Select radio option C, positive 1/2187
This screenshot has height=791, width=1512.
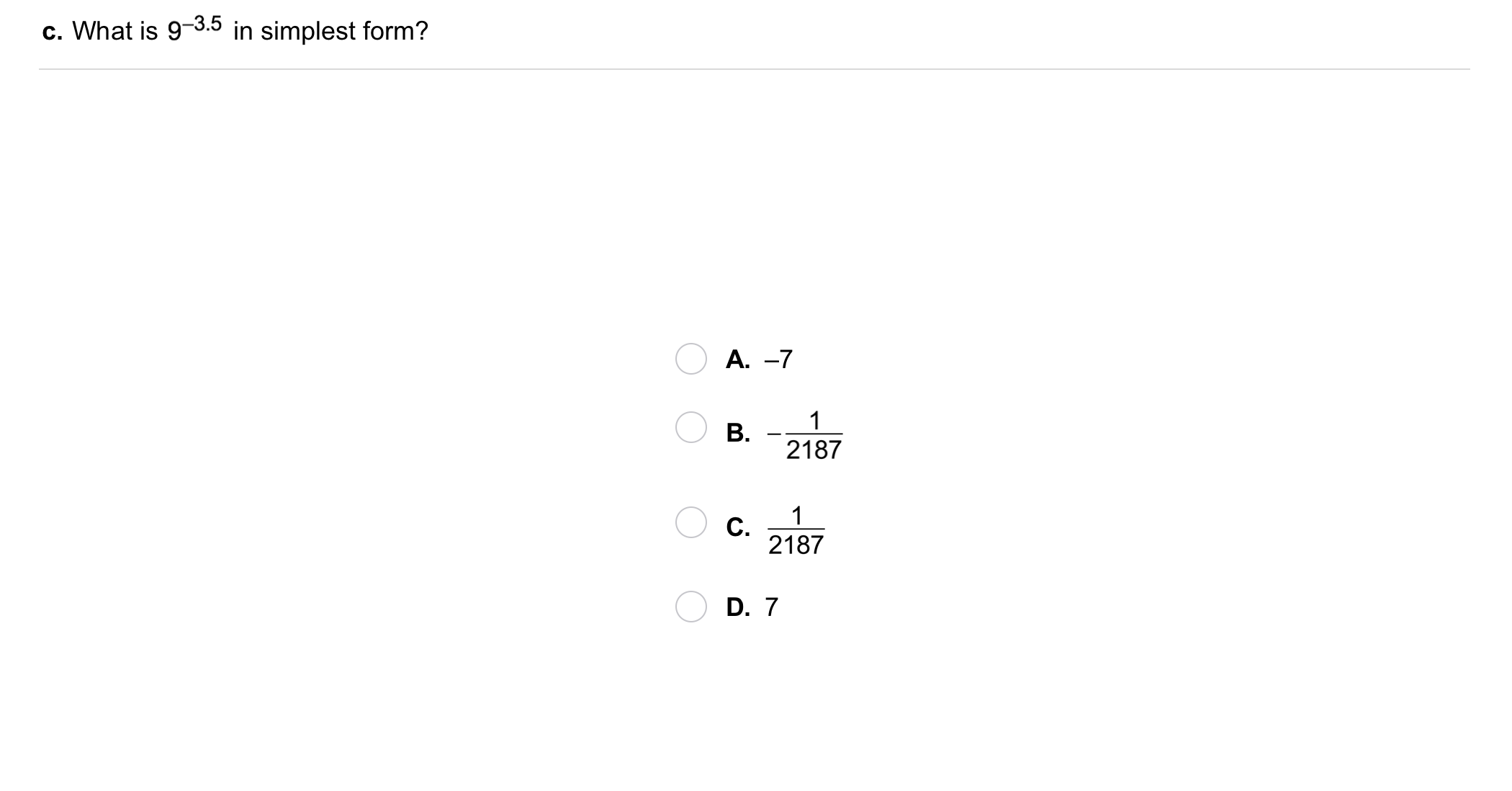coord(690,522)
